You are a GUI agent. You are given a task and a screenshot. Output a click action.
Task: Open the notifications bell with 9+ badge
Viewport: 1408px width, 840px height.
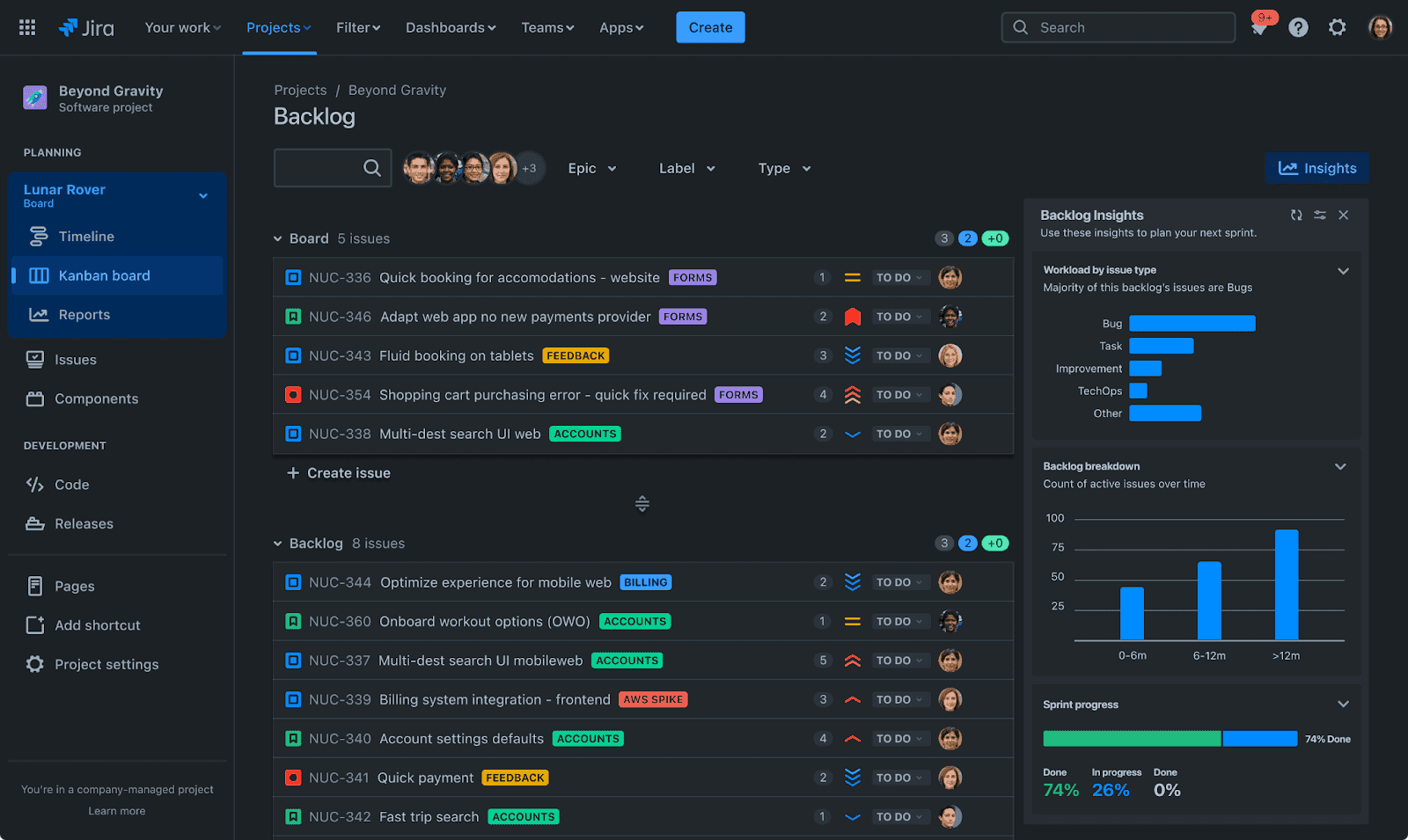[x=1259, y=27]
